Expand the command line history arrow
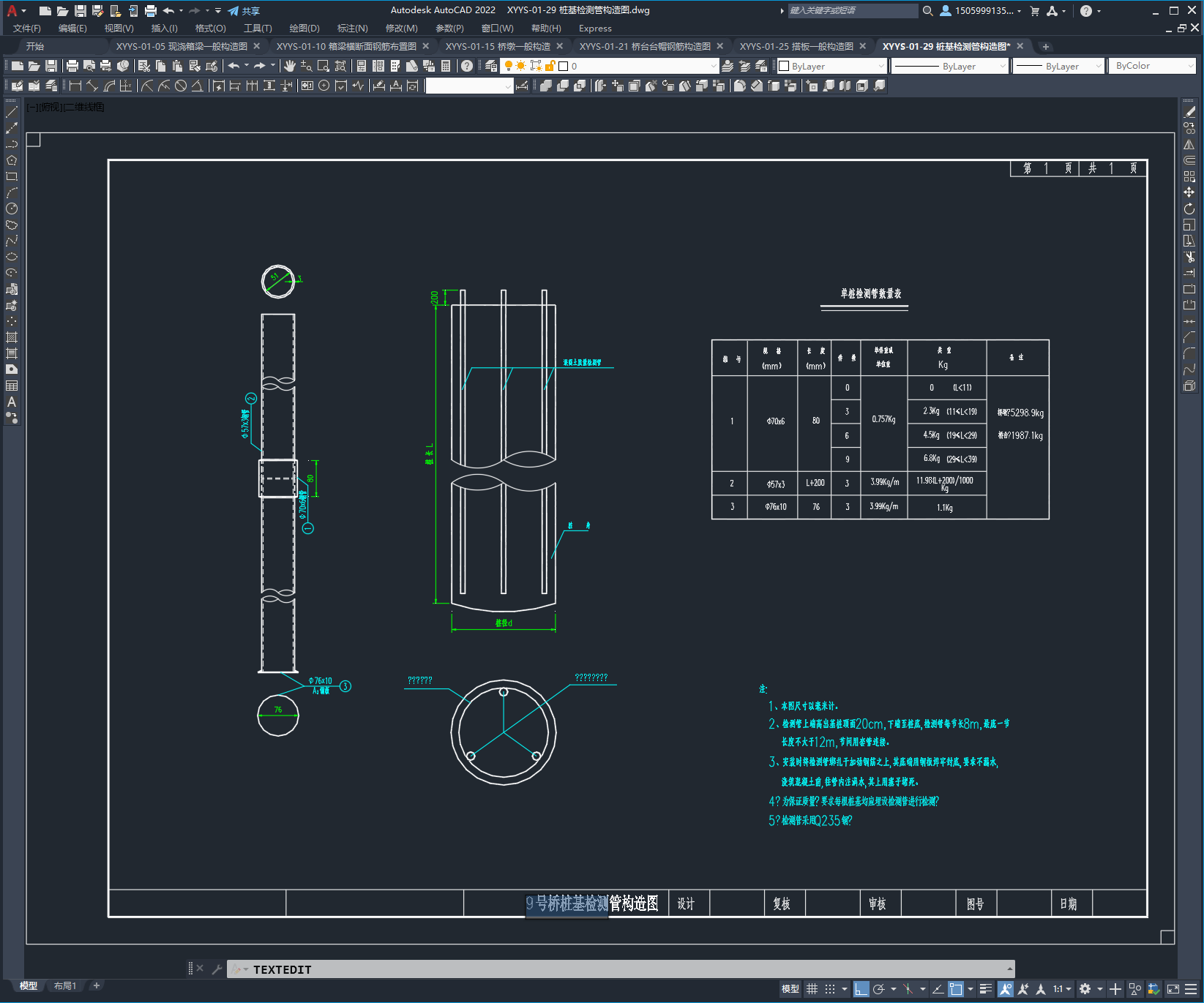The width and height of the screenshot is (1204, 1003). 1009,969
